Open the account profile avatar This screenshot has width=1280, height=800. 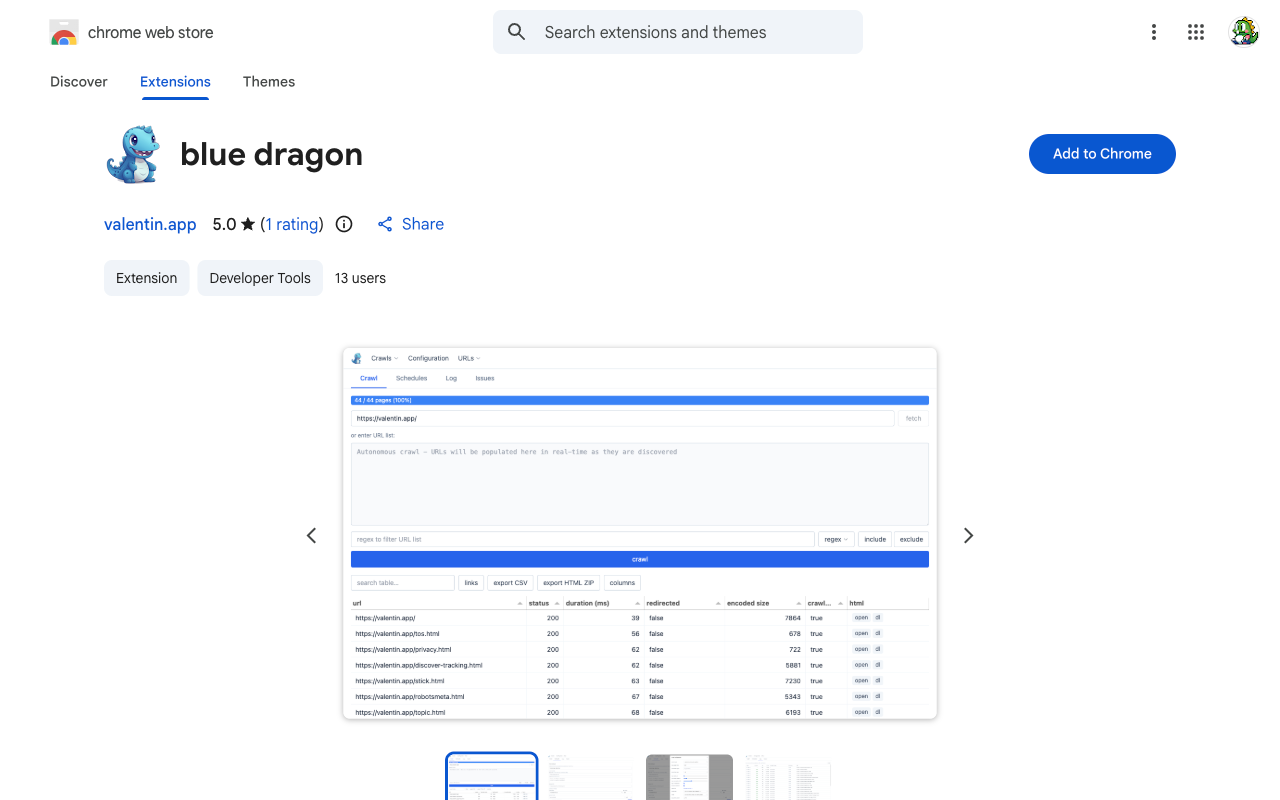coord(1243,32)
